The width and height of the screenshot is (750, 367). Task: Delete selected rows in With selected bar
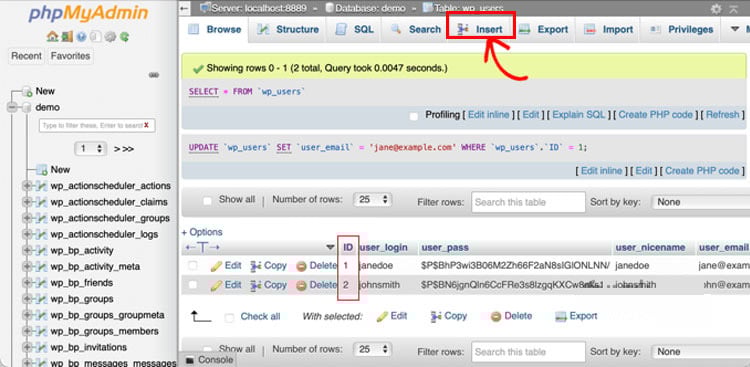tap(511, 316)
